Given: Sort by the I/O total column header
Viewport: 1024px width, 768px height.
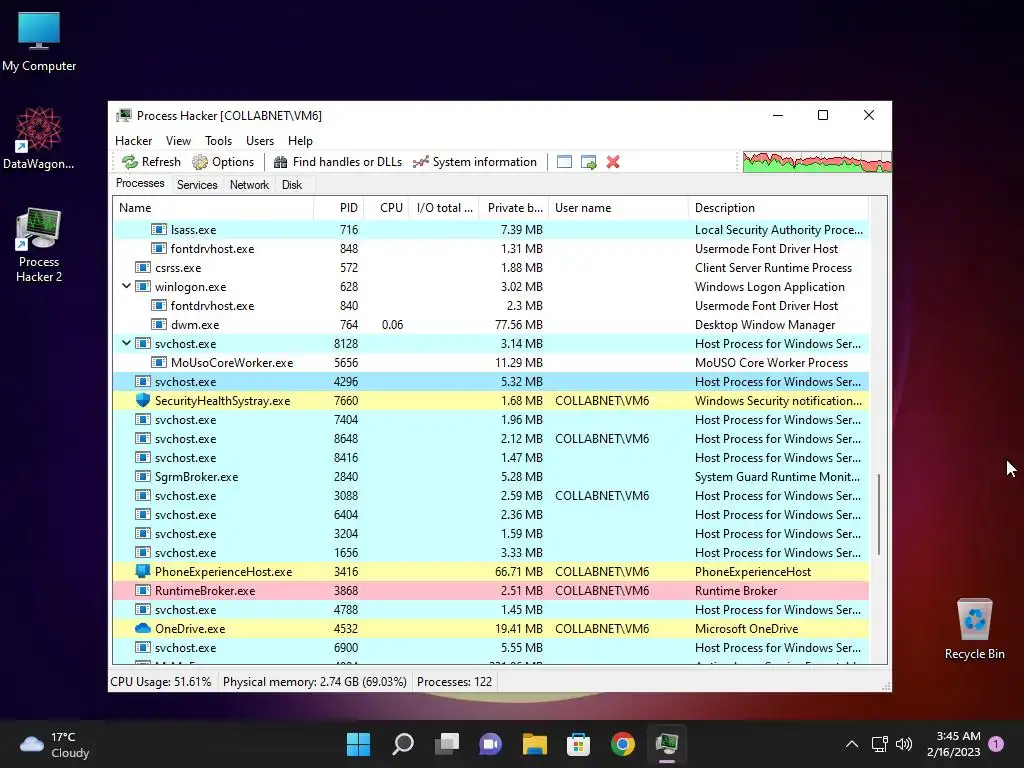Looking at the screenshot, I should 443,208.
